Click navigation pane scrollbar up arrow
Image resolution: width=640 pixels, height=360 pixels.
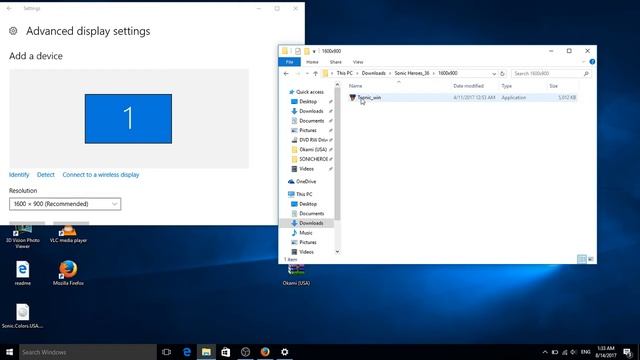337,84
